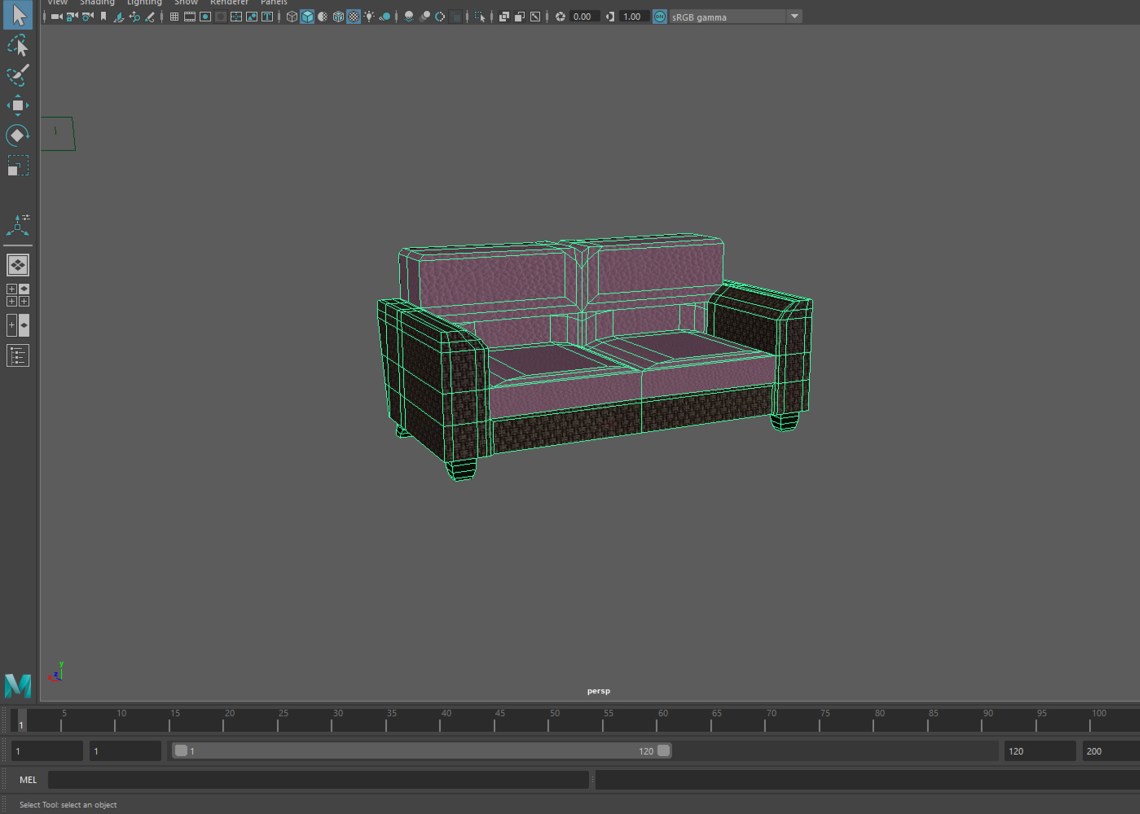Select the arrow Select tool

(x=17, y=15)
